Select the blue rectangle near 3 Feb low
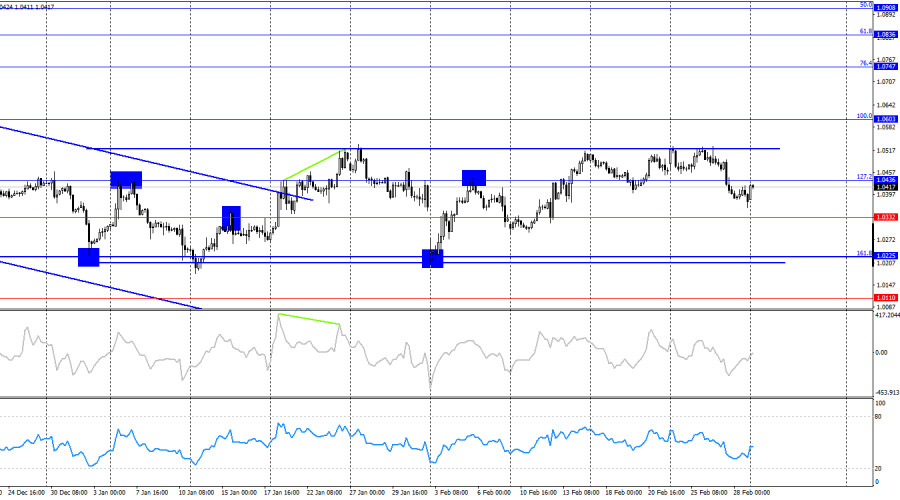Image resolution: width=900 pixels, height=500 pixels. pyautogui.click(x=433, y=258)
